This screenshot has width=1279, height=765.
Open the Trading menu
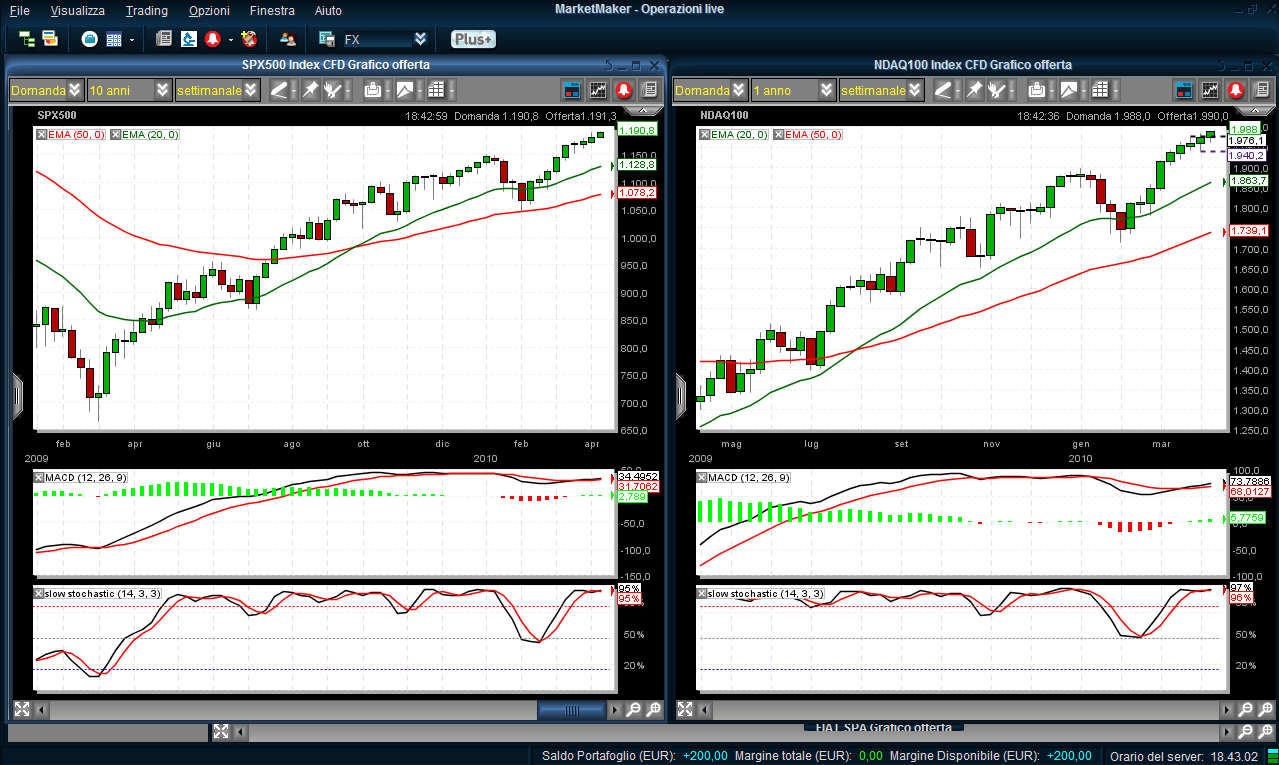coord(146,10)
